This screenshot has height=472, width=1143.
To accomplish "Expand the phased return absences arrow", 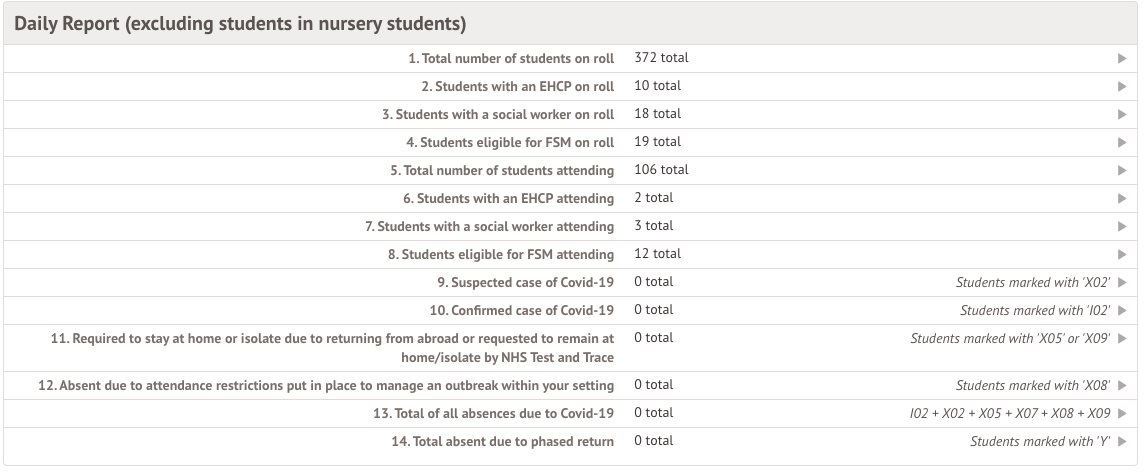I will click(x=1122, y=442).
